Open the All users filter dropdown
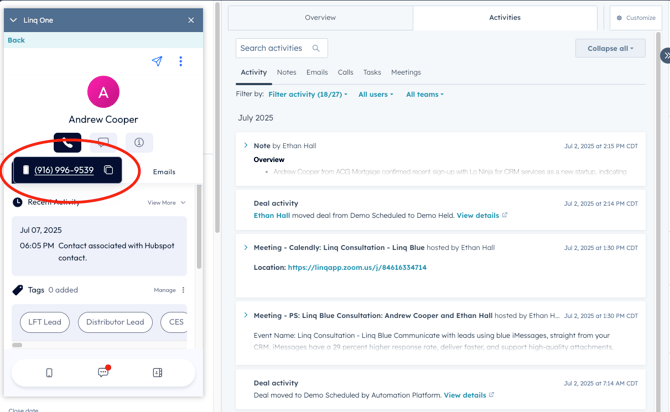 click(x=376, y=94)
